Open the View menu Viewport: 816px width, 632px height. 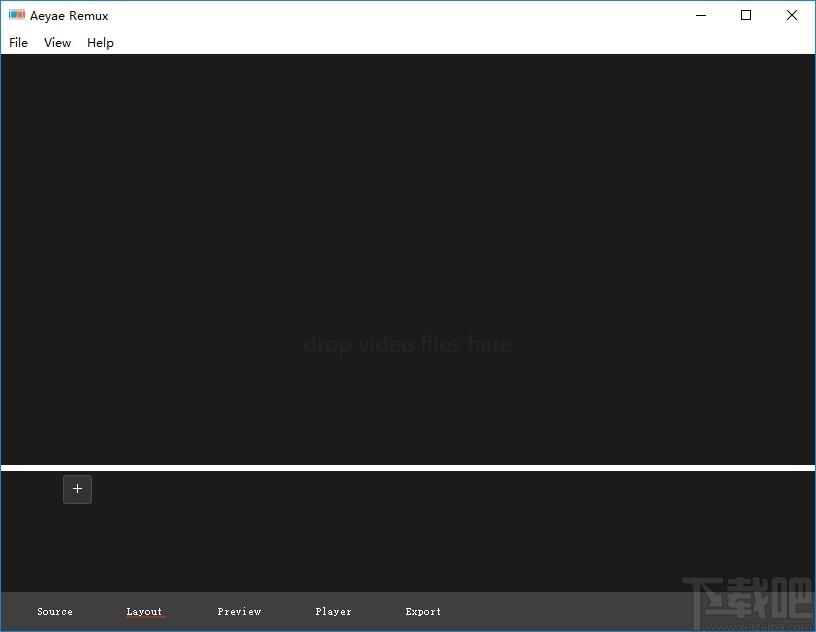[x=57, y=43]
